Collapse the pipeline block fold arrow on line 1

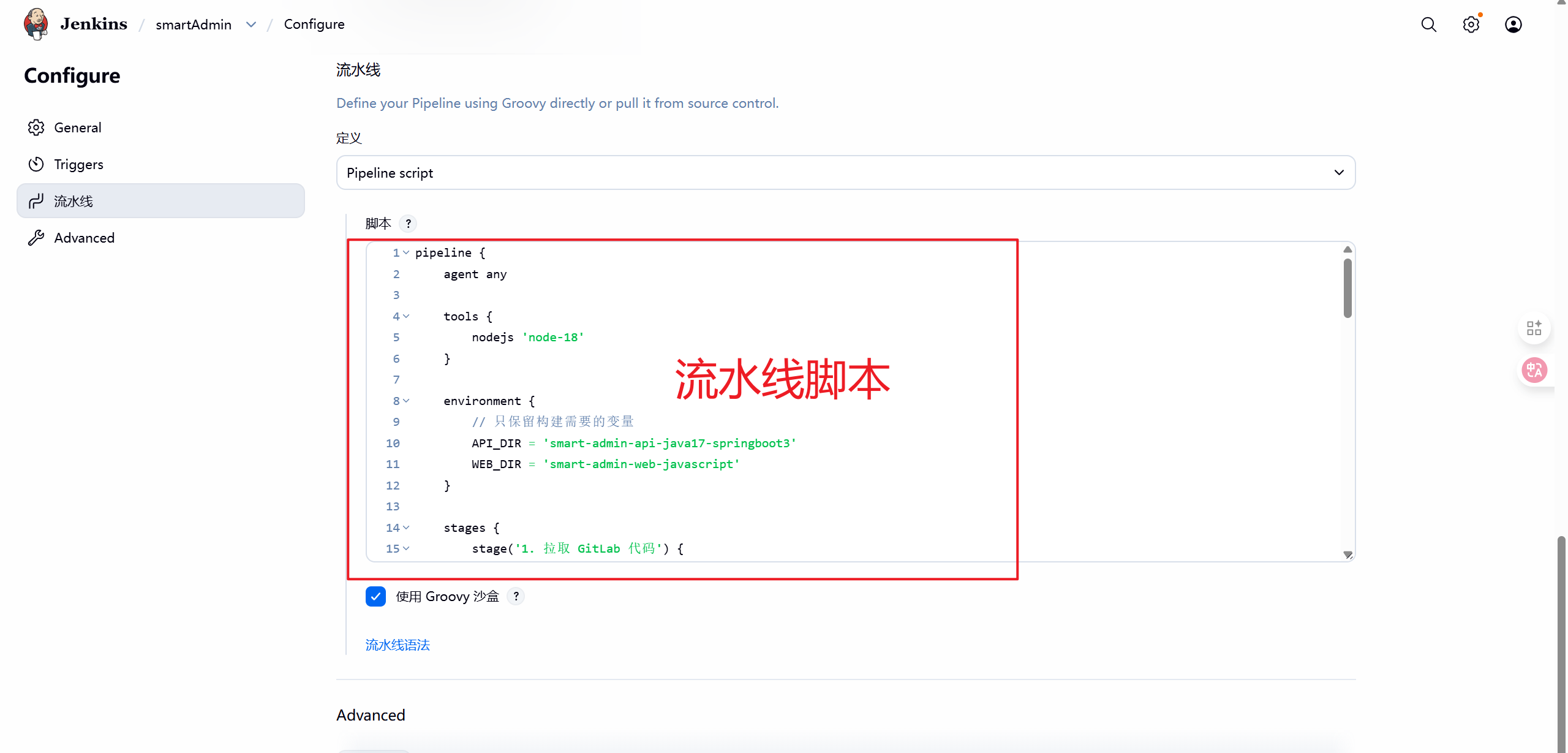pos(406,252)
